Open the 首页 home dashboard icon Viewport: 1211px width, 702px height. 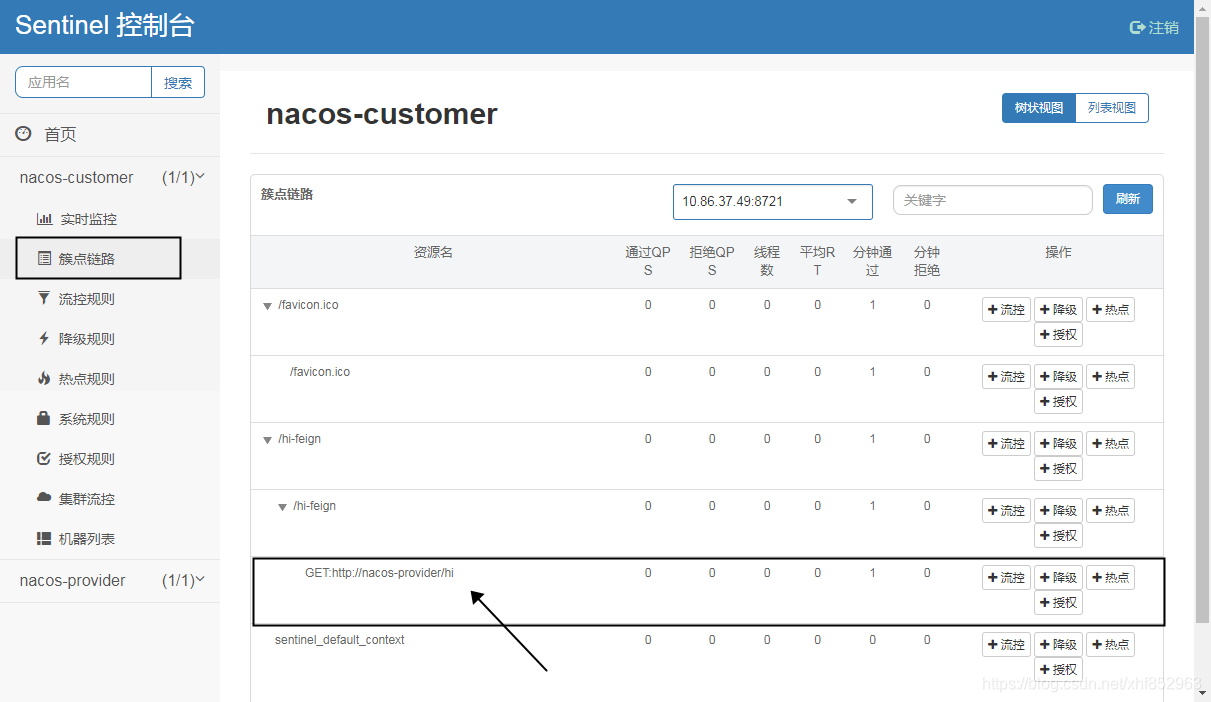coord(23,134)
